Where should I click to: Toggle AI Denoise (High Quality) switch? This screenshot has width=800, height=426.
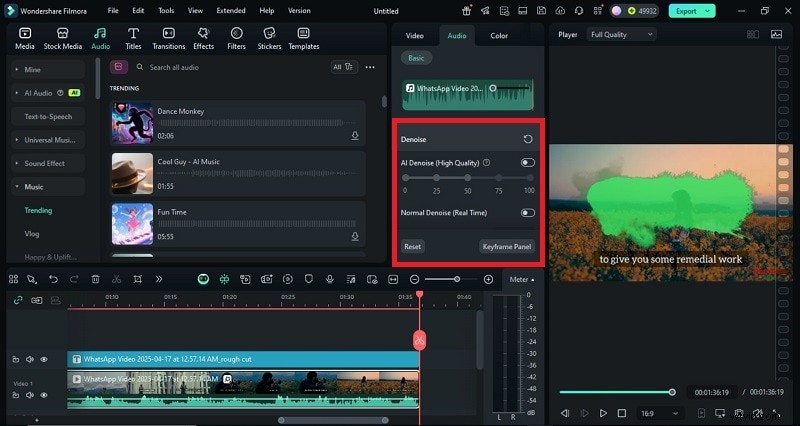(x=528, y=163)
